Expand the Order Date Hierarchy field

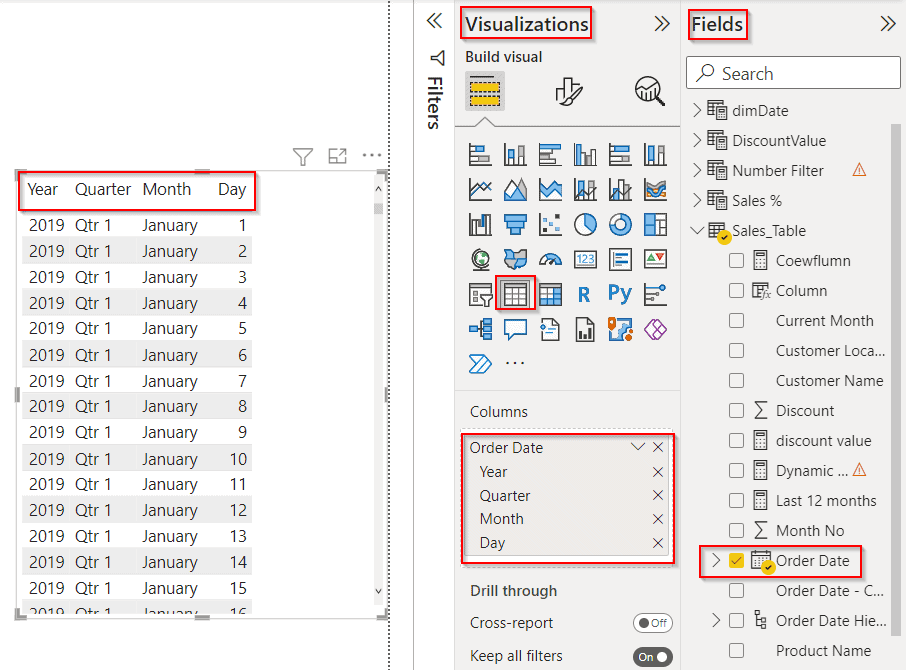click(716, 621)
